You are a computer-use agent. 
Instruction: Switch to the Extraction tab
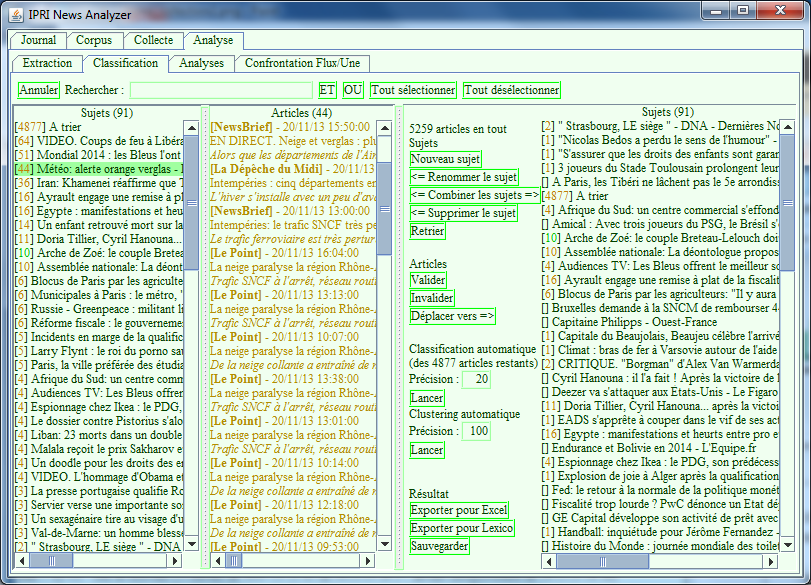pyautogui.click(x=48, y=63)
